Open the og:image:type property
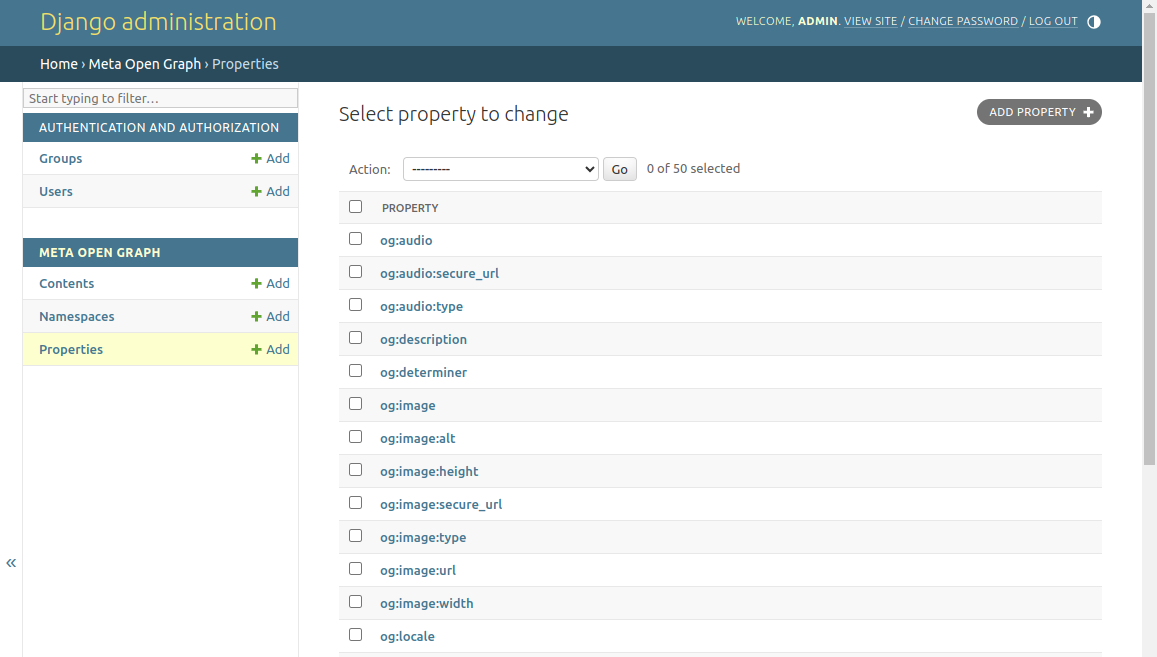Viewport: 1157px width, 657px height. [x=424, y=537]
